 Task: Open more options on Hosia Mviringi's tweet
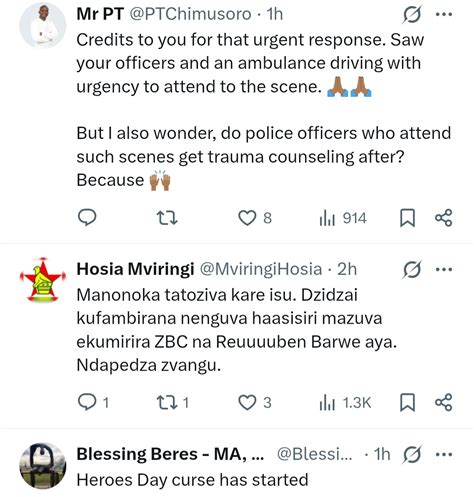(x=444, y=269)
